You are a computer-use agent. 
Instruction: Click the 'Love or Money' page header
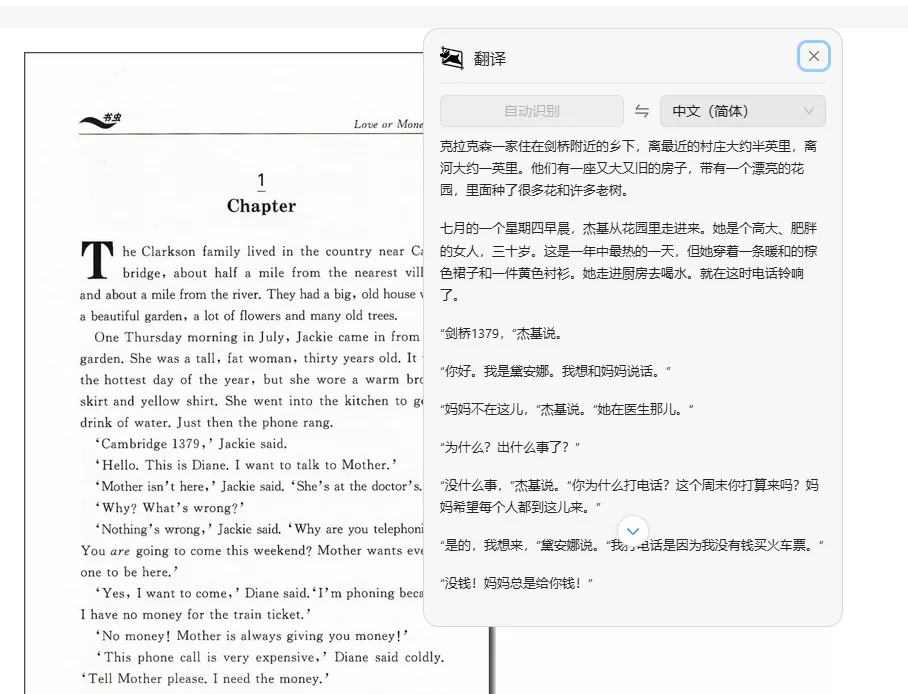pyautogui.click(x=388, y=125)
